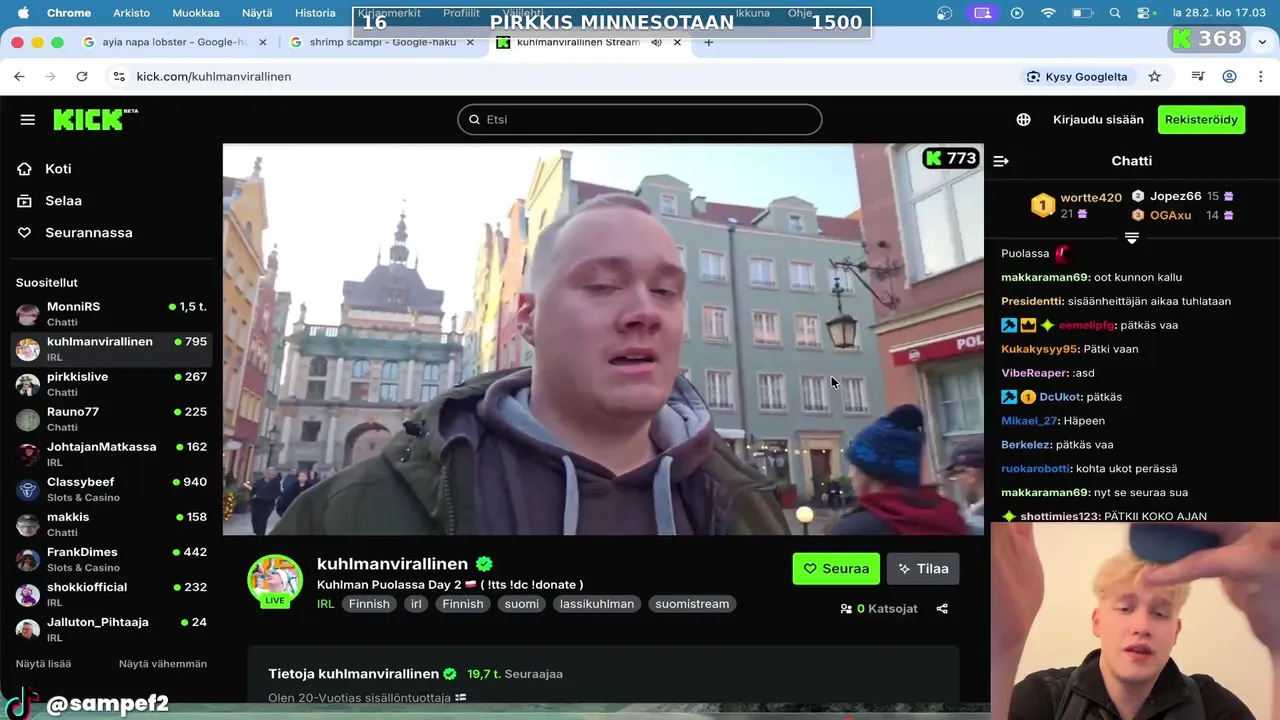Open Rauno77 channel in sidebar
This screenshot has height=720, width=1280.
111,419
